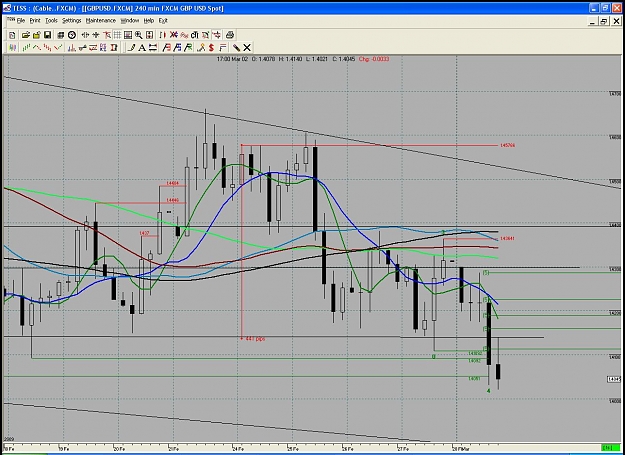The width and height of the screenshot is (625, 455).
Task: Click the red 1437 level label
Action: click(144, 233)
